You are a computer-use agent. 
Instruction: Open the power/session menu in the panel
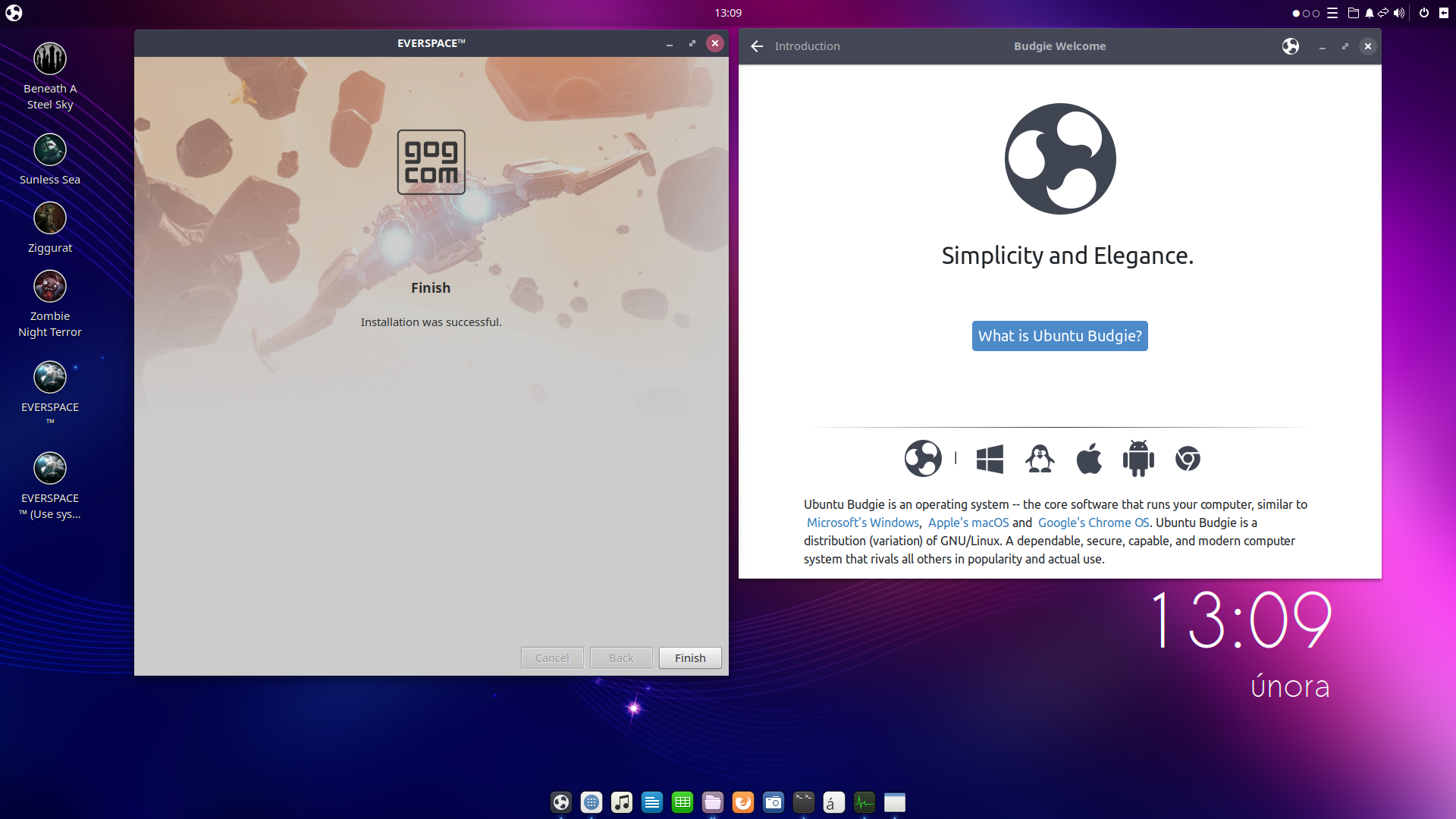[1423, 13]
